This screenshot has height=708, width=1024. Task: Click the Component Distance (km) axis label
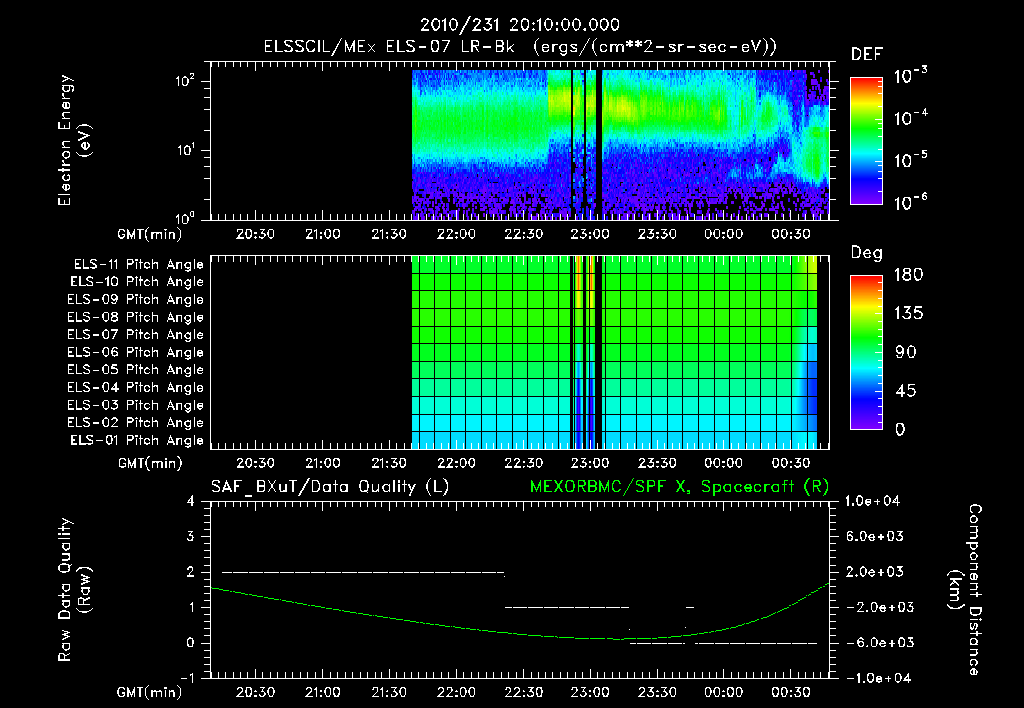965,590
